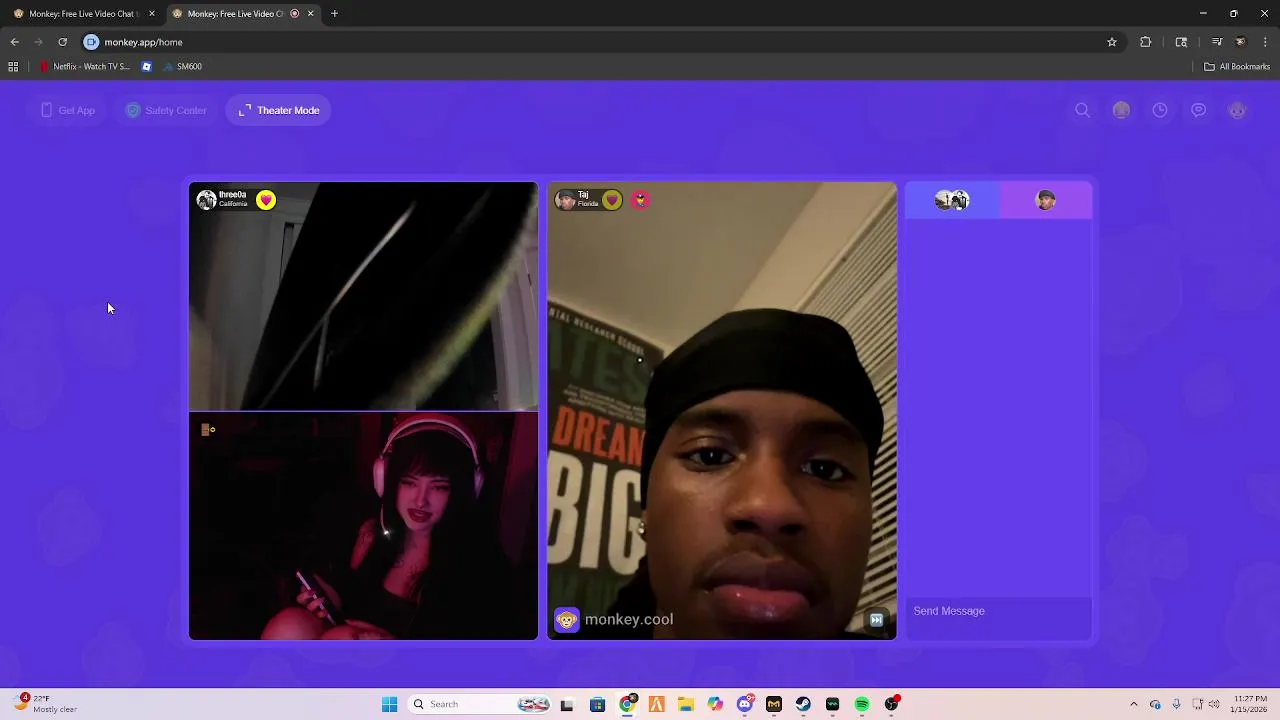Screen dimensions: 1280x720
Task: Open the All Bookmarks folder
Action: 1237,67
